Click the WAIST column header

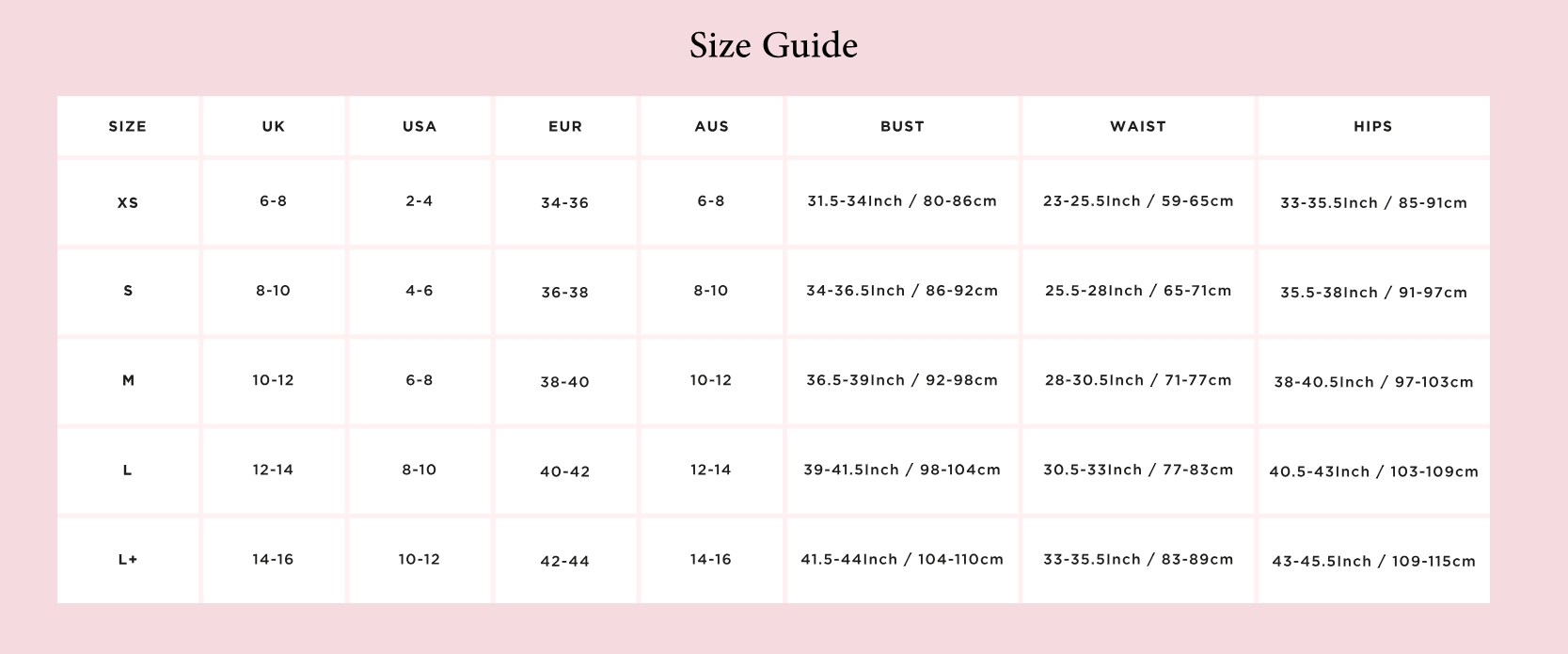point(1138,126)
